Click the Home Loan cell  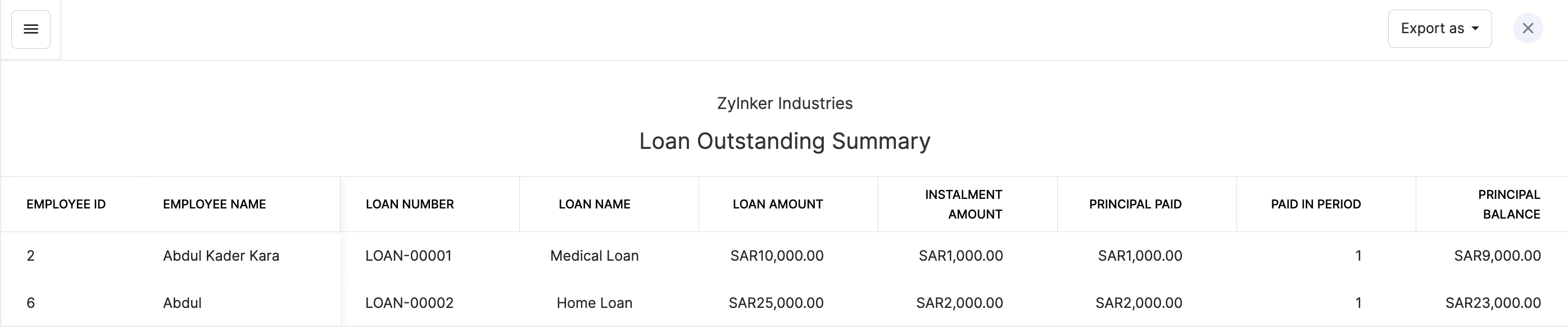click(x=594, y=303)
